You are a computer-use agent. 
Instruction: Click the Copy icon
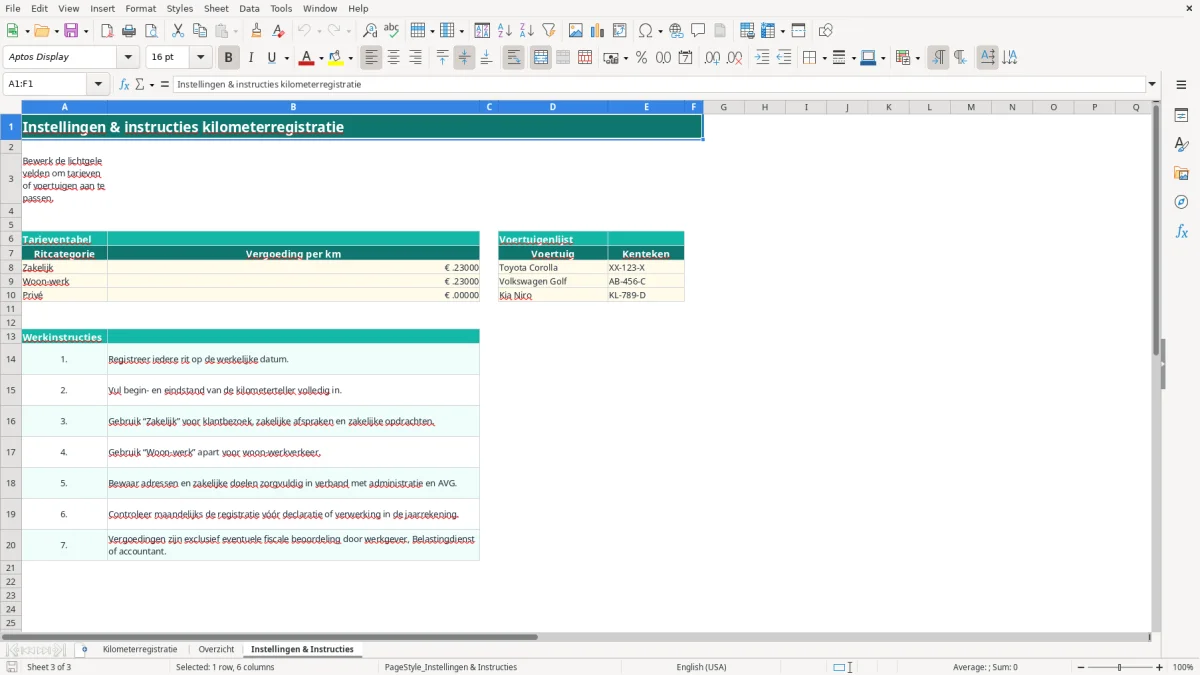tap(200, 31)
